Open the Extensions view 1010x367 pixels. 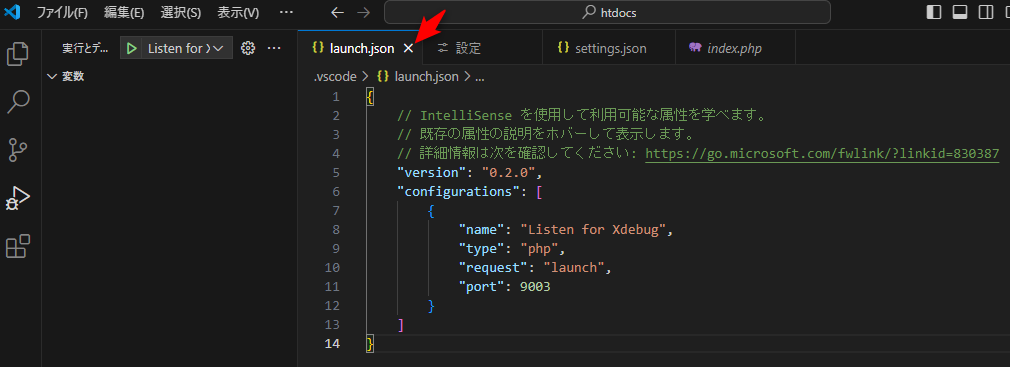[x=18, y=247]
